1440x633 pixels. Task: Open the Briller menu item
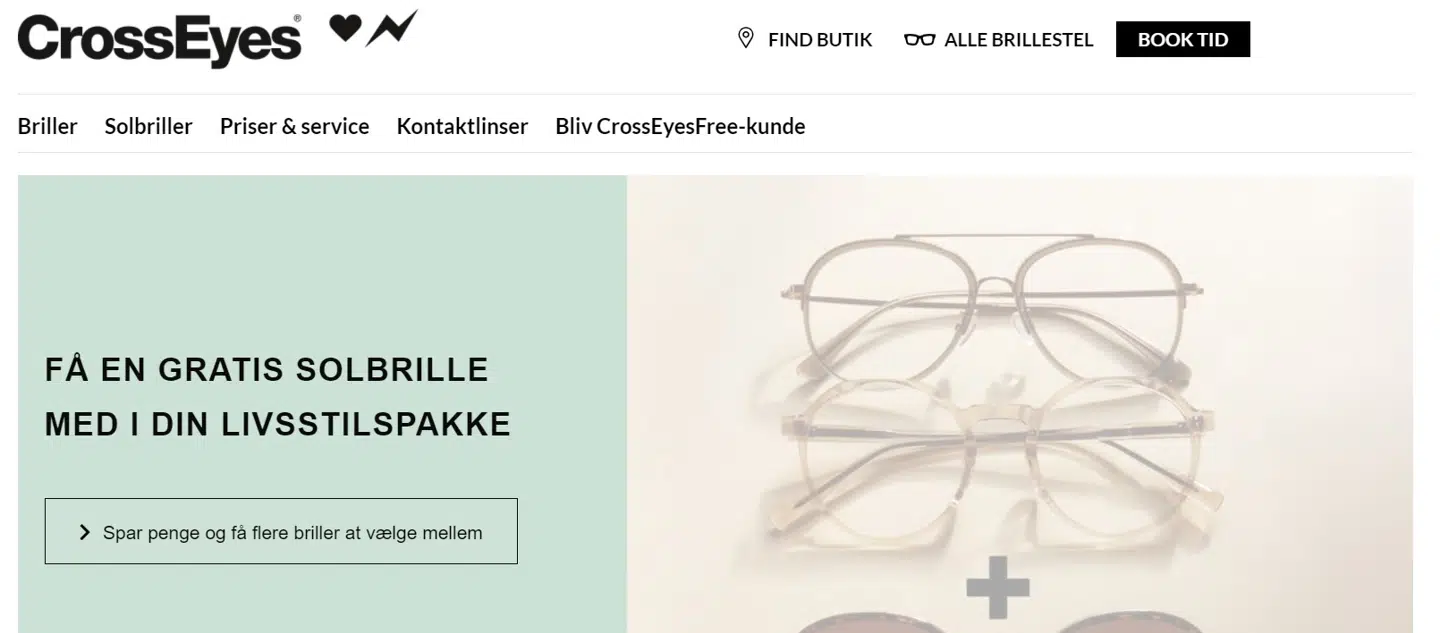tap(47, 126)
